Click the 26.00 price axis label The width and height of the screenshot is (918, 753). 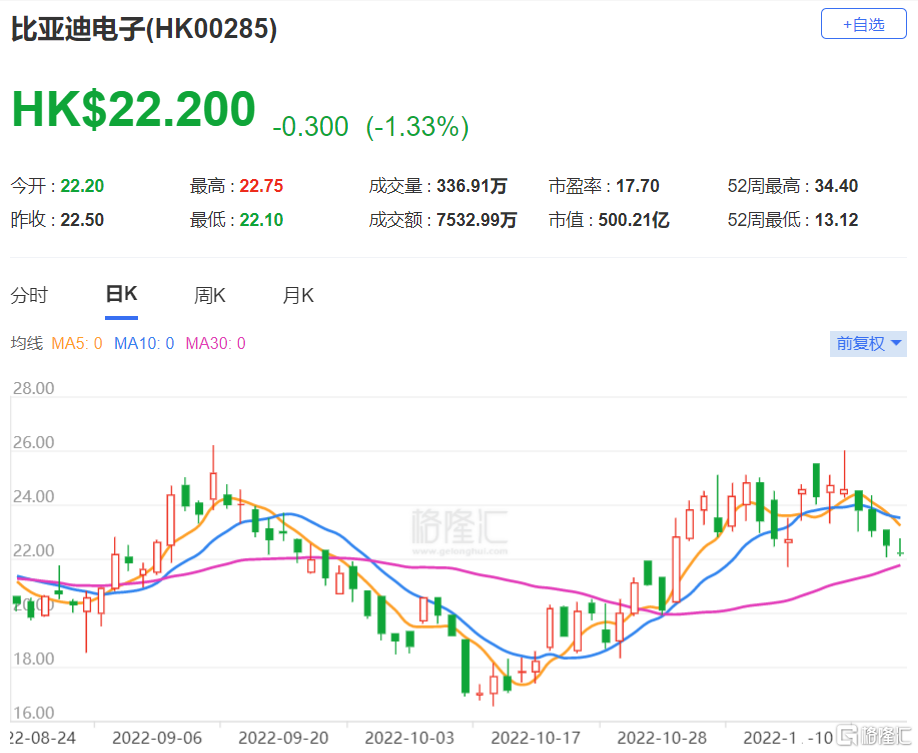point(33,442)
